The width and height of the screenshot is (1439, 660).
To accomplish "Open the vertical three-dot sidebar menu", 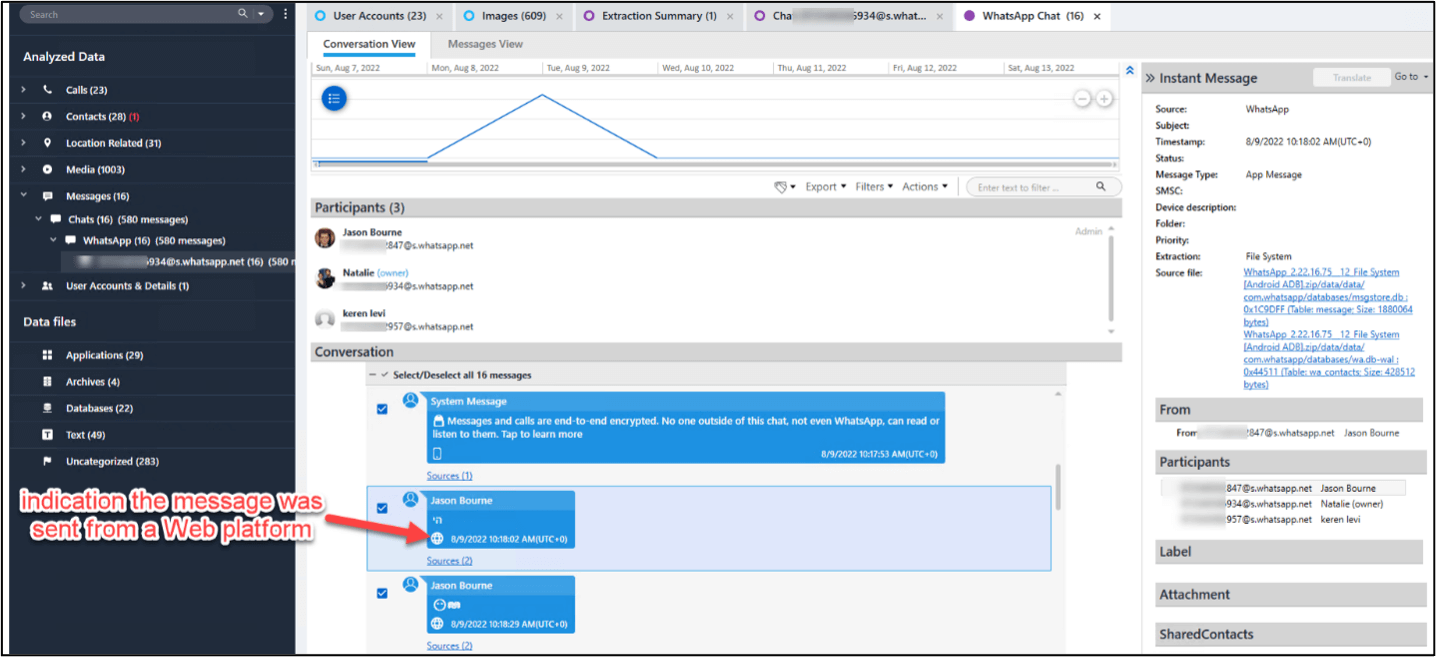I will click(286, 14).
